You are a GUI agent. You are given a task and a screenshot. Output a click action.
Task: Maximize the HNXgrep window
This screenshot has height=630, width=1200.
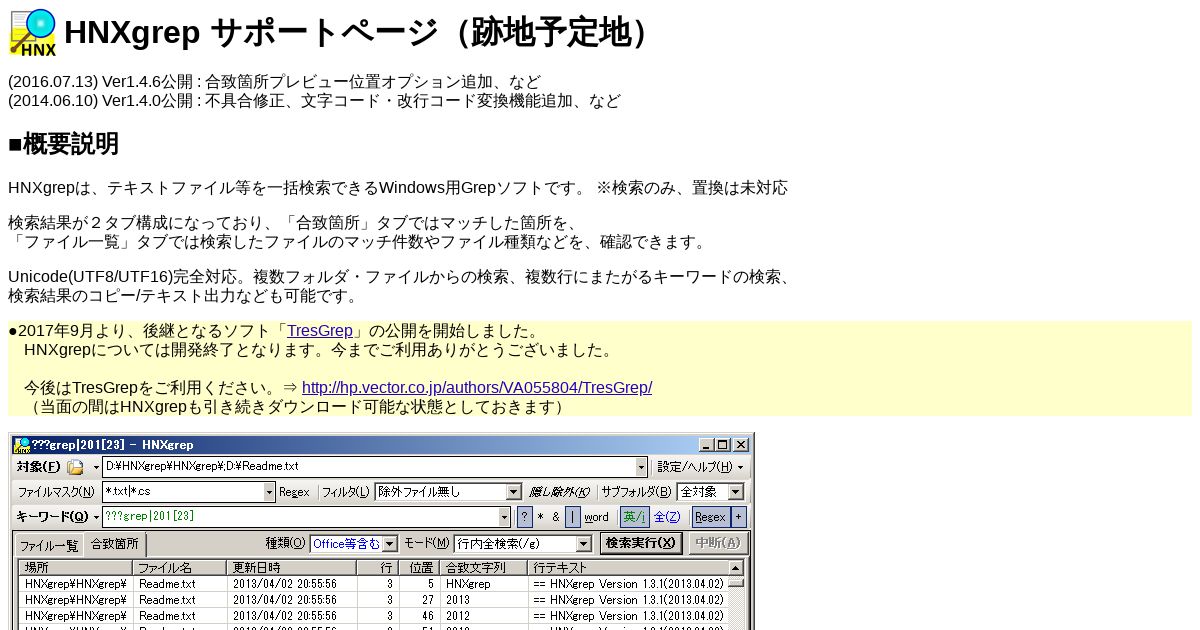coord(722,445)
